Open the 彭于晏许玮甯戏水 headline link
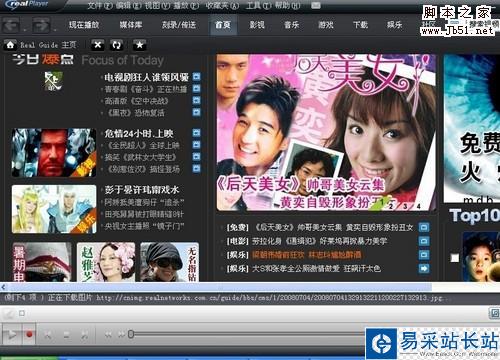Screen dimensions: 500x360 142,190
